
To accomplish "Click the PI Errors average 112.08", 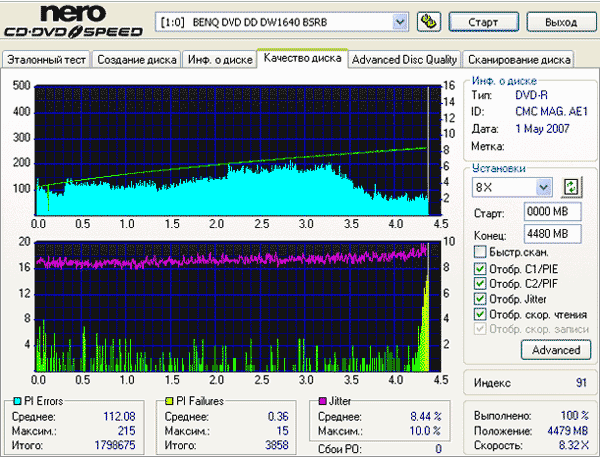I will [119, 416].
